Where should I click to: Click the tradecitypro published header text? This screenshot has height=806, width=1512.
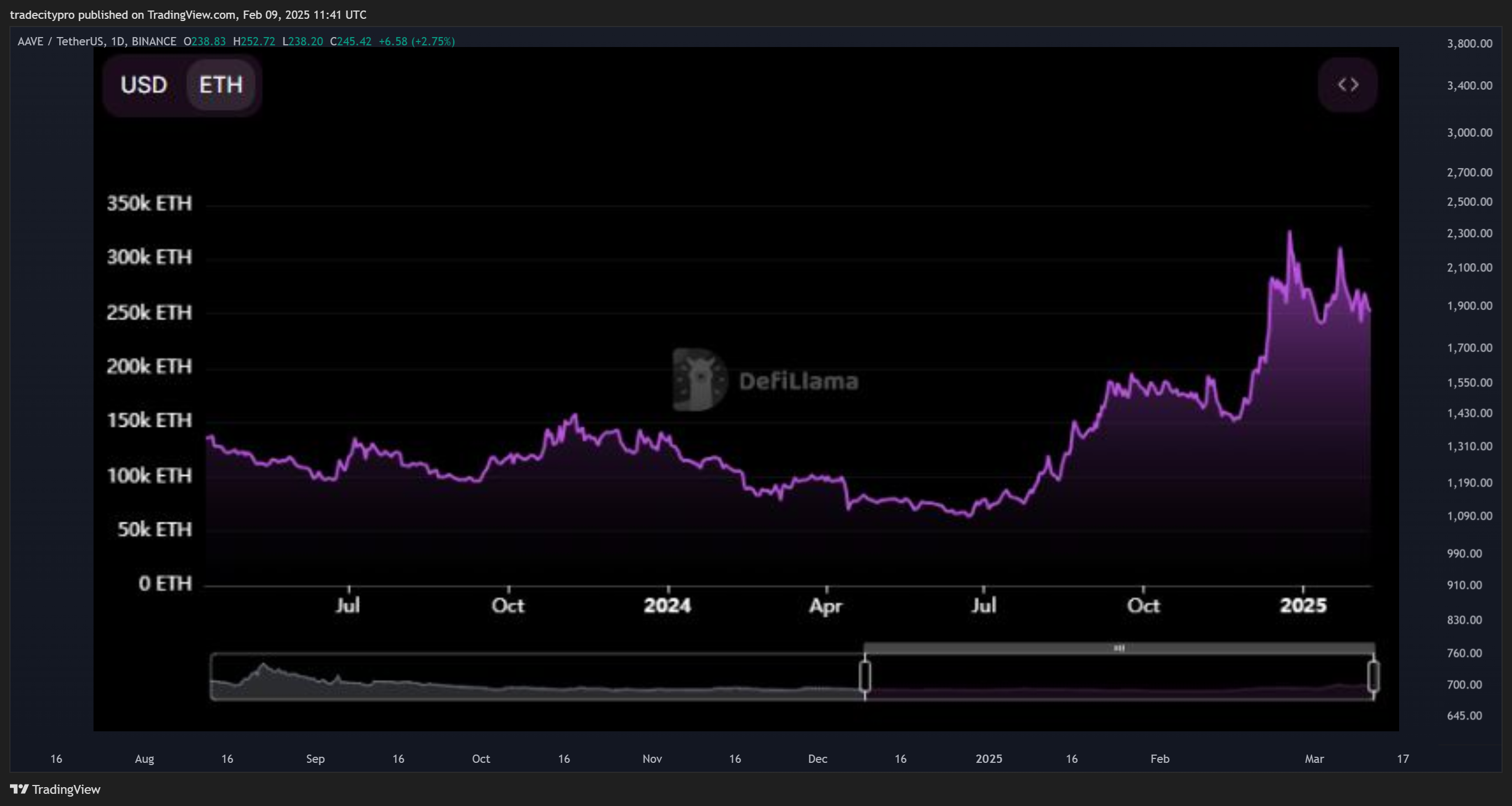click(188, 15)
